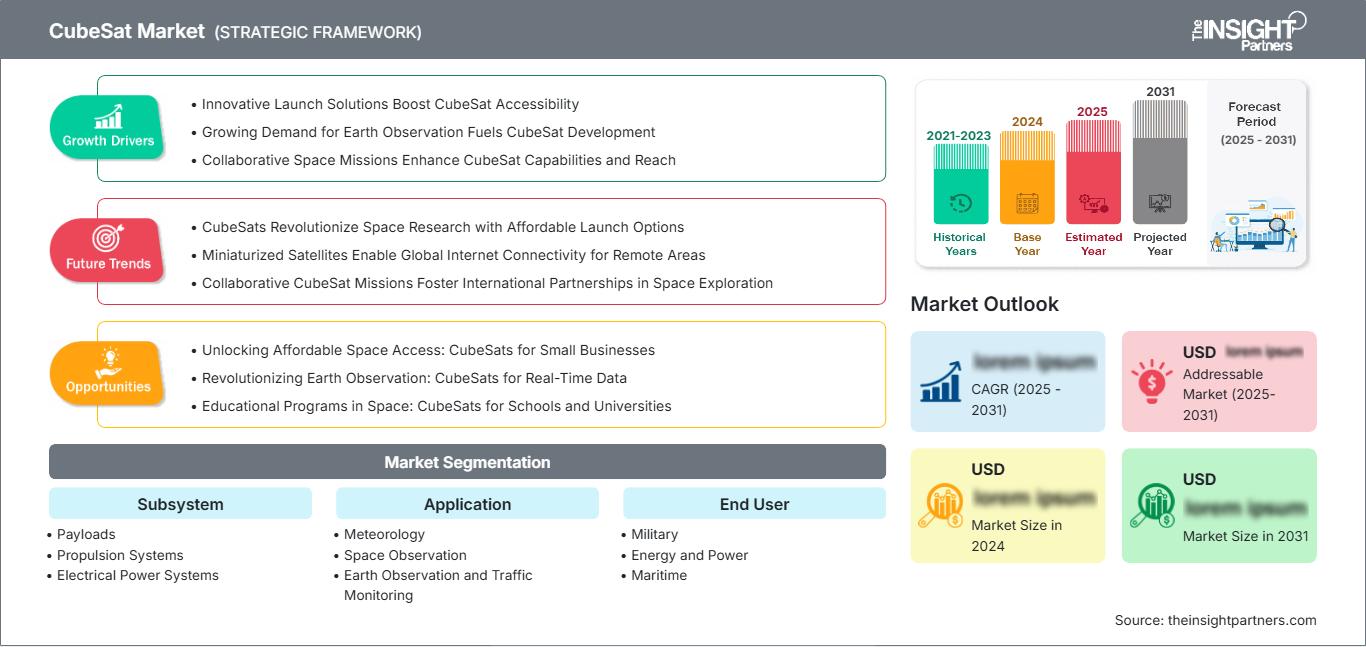The height and width of the screenshot is (647, 1366).
Task: Click the Historical Years label
Action: coord(960,244)
